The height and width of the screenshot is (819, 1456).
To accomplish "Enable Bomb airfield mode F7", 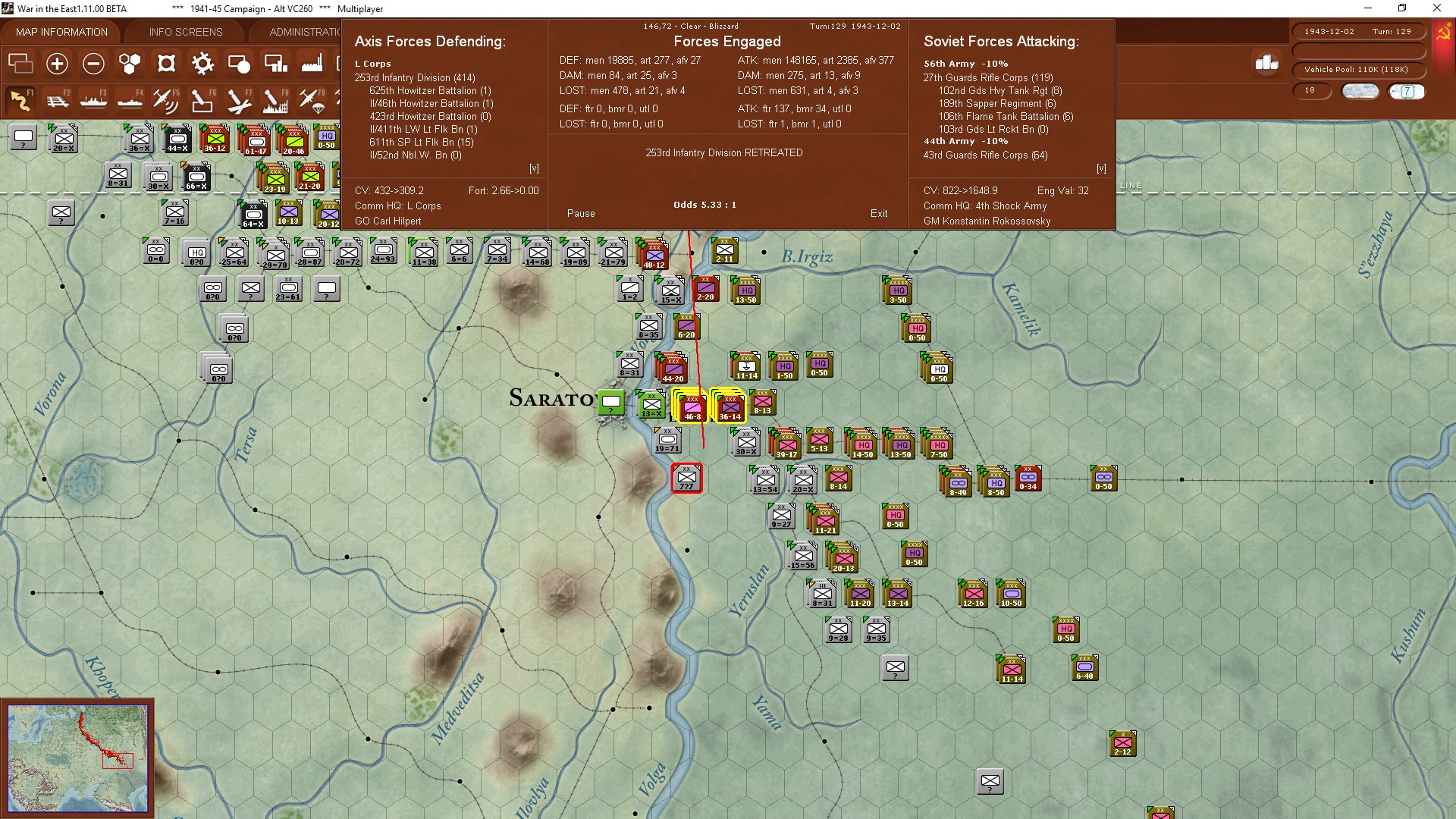I will (239, 100).
